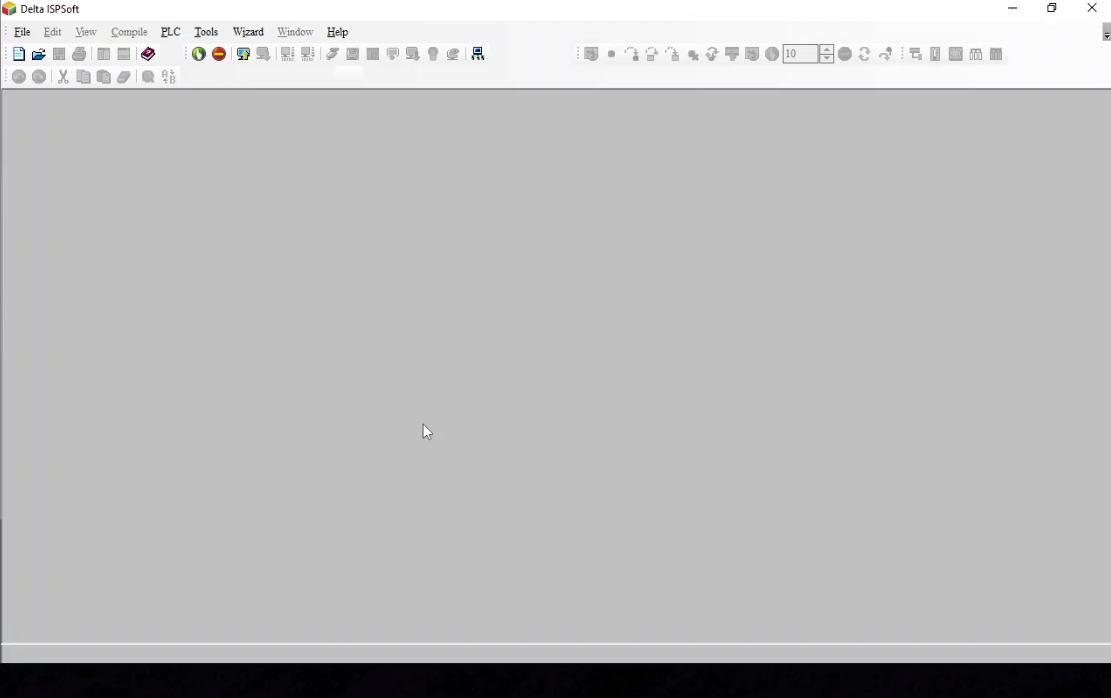This screenshot has width=1111, height=698.
Task: Open the File menu
Action: click(x=22, y=32)
